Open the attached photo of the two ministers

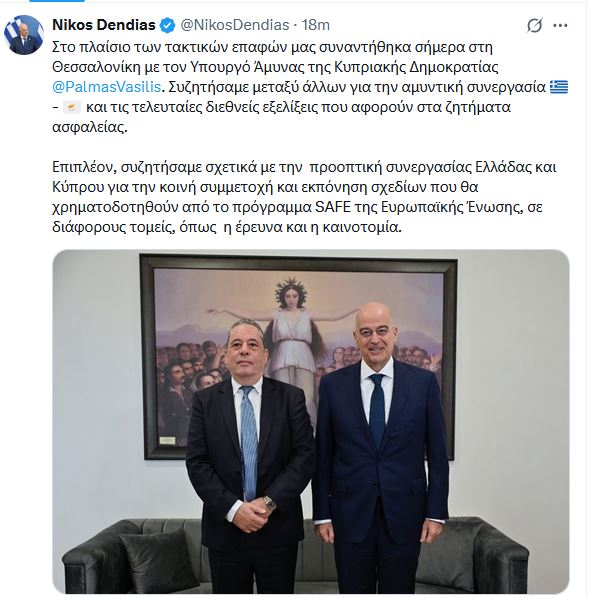[x=311, y=421]
